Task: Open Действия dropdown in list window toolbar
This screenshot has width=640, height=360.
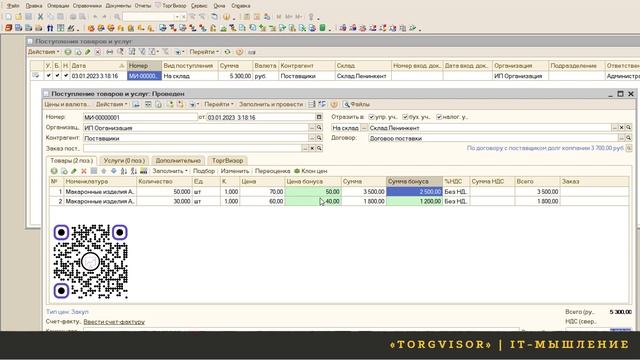Action: [x=44, y=52]
